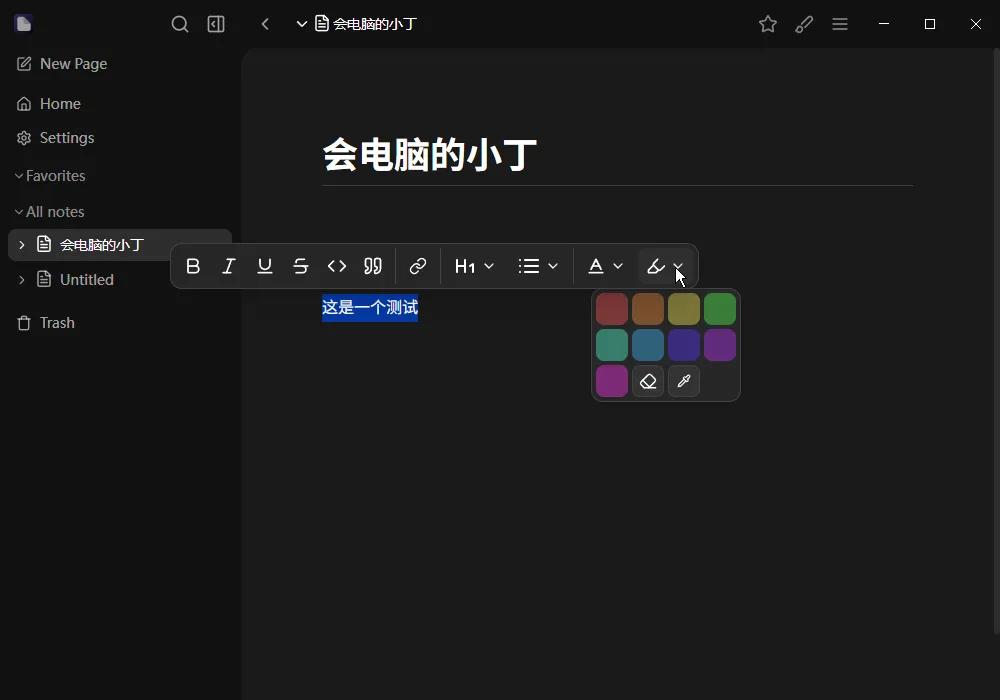Go to Home in sidebar
This screenshot has width=1000, height=700.
59,104
